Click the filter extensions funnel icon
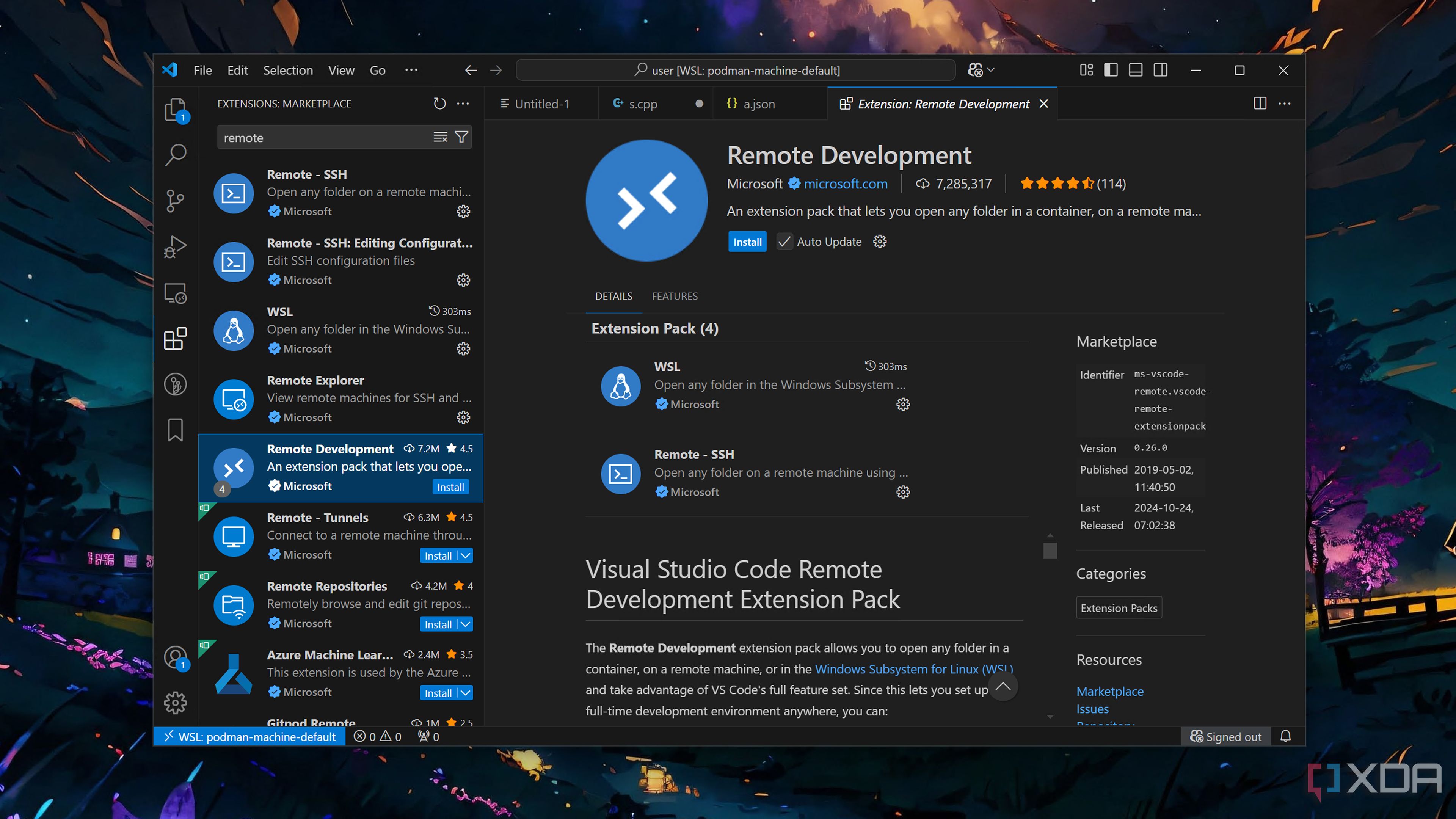This screenshot has width=1456, height=819. click(461, 137)
